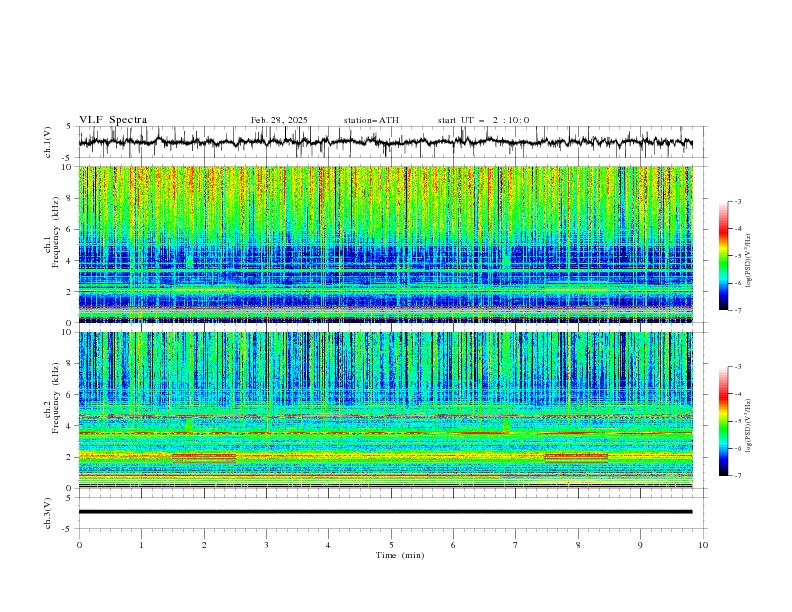792x612 pixels.
Task: Click the ch.2 "Frequency (kHz)" axis label
Action: [55, 398]
